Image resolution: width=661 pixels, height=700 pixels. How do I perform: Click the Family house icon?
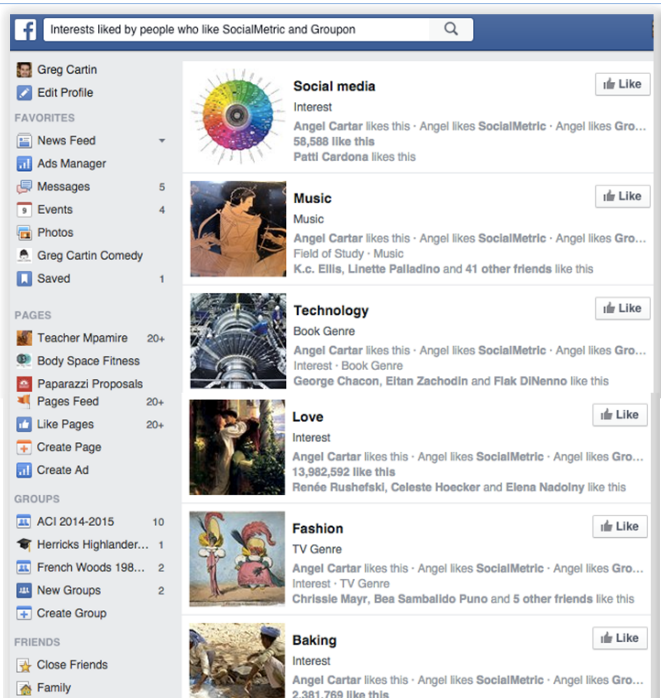coord(24,688)
